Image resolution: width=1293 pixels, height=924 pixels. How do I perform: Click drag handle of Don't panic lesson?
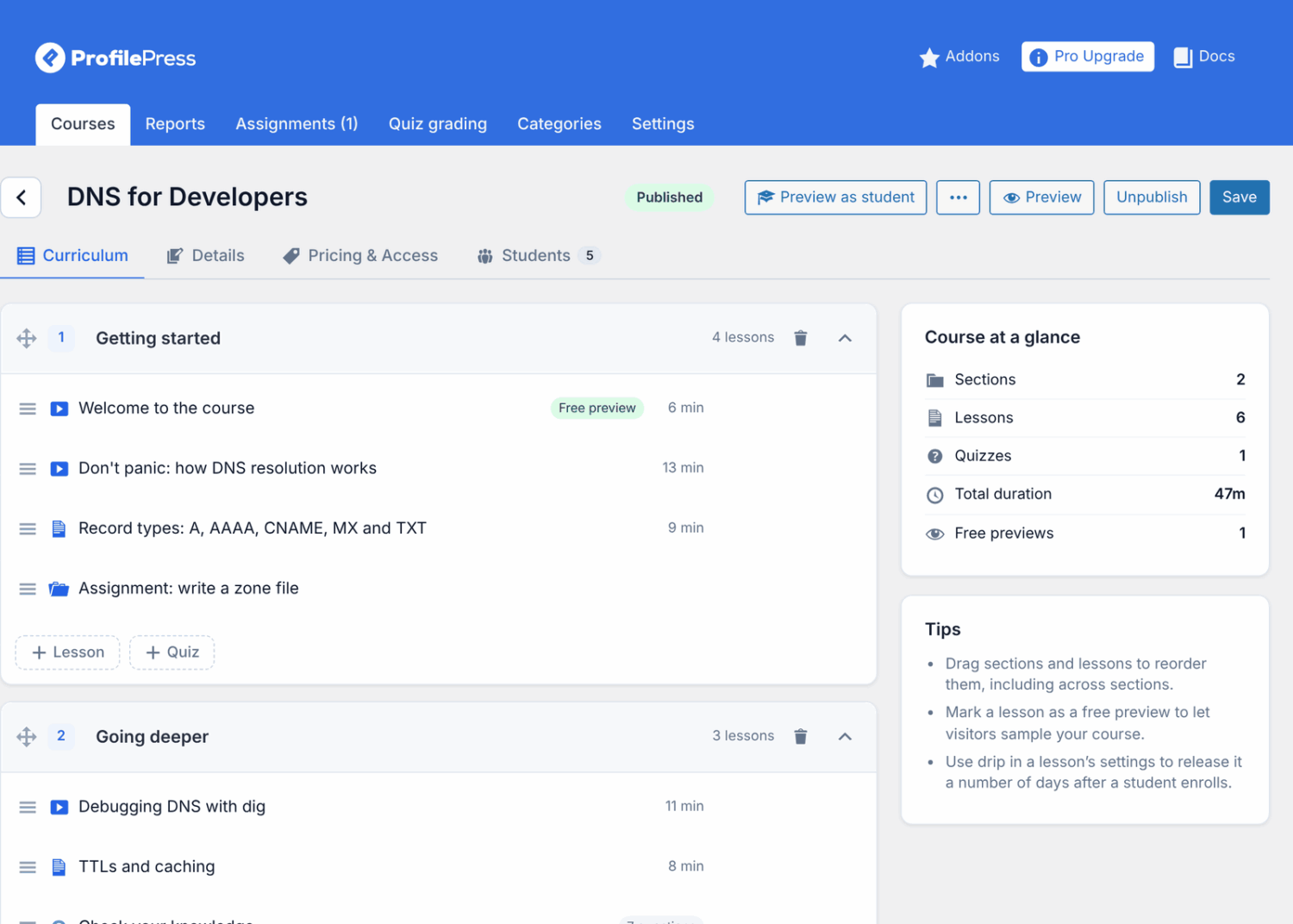point(28,469)
